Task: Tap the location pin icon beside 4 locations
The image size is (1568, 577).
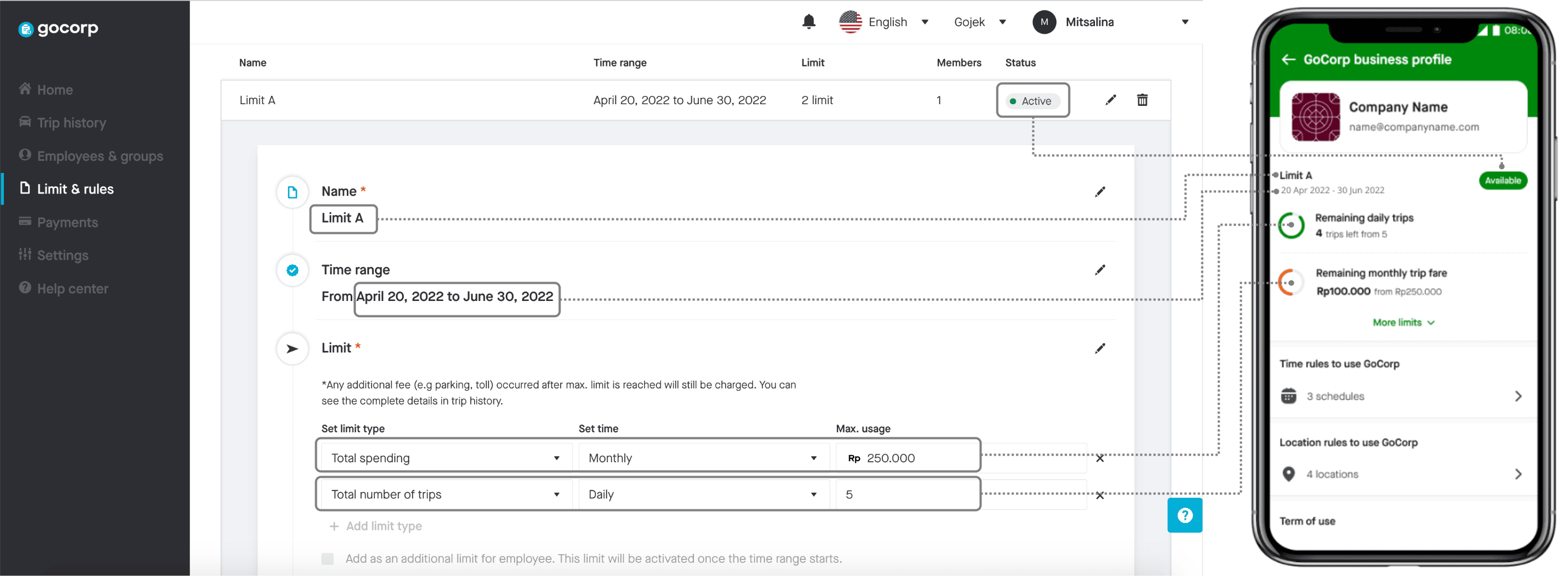Action: point(1288,474)
